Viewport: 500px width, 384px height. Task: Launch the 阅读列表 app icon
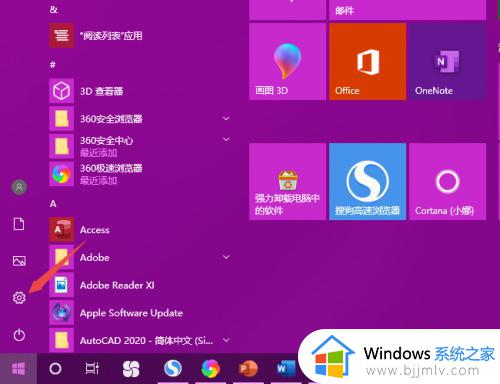coord(62,35)
